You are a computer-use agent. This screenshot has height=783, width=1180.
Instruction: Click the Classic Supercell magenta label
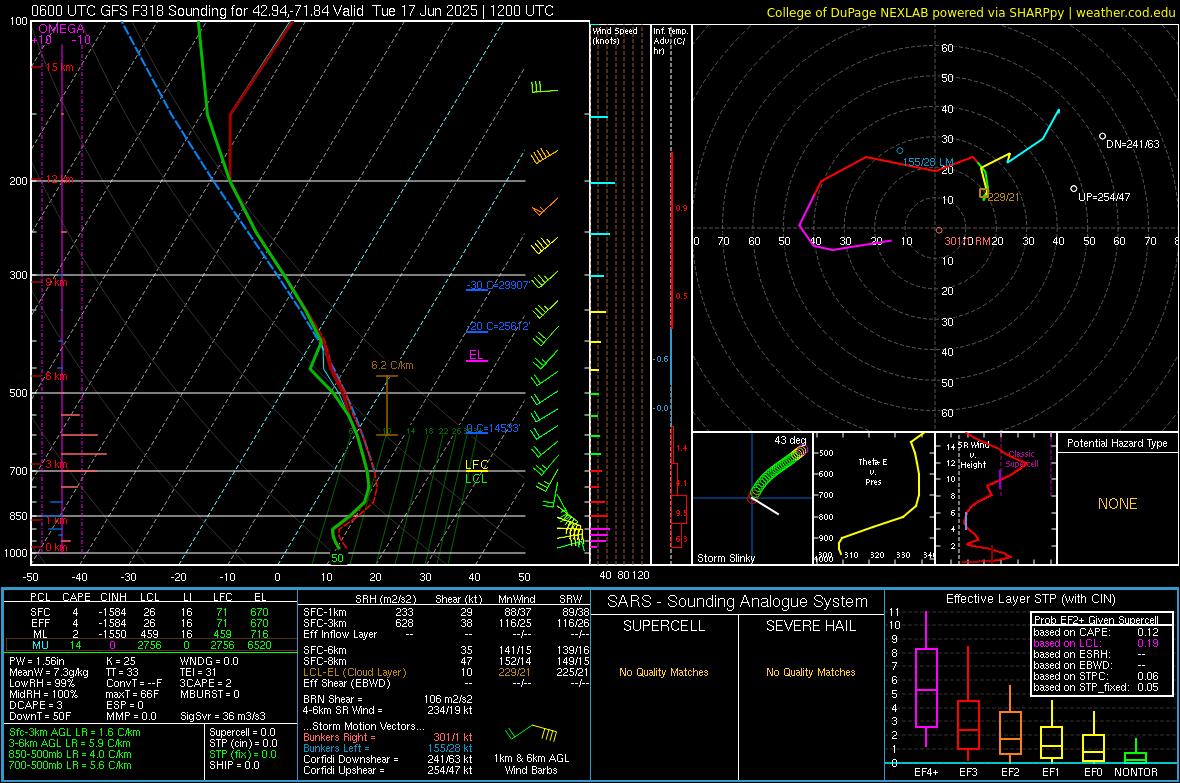coord(1021,459)
